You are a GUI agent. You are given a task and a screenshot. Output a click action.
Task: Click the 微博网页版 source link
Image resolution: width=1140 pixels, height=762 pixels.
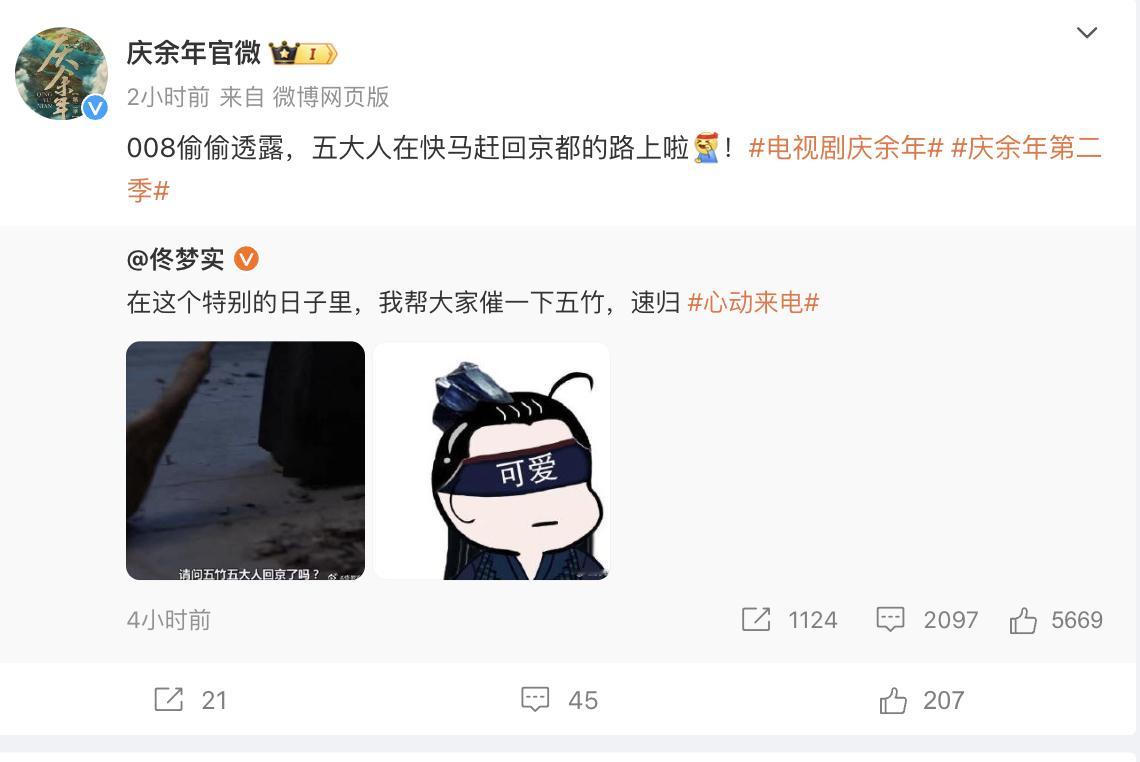(331, 97)
